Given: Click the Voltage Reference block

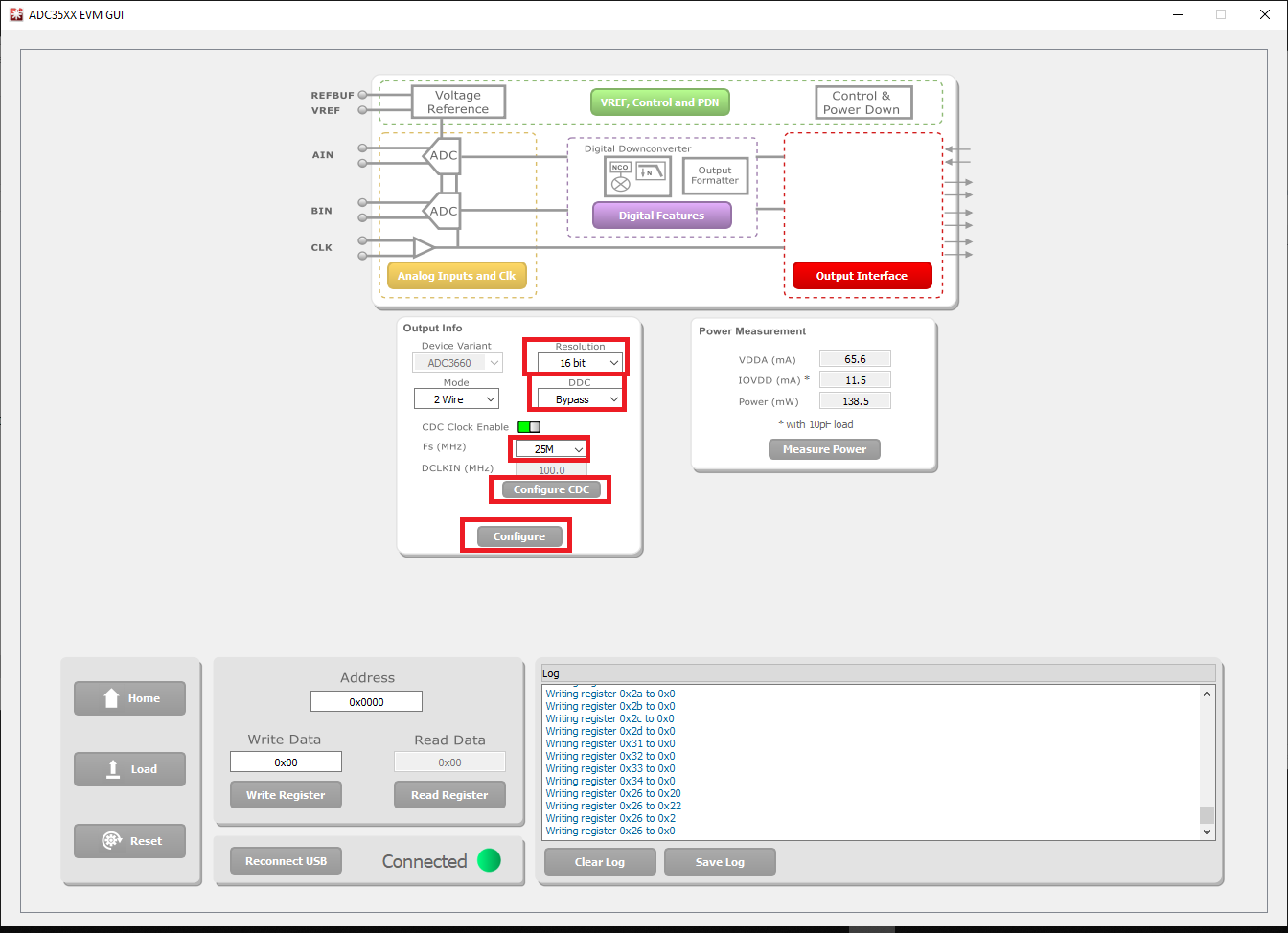Looking at the screenshot, I should [x=458, y=102].
